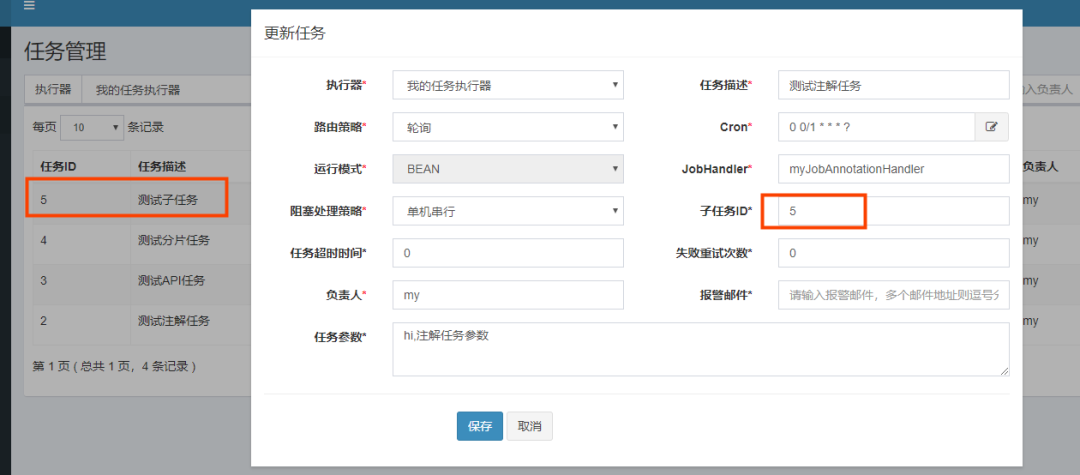This screenshot has height=475, width=1080.
Task: Focus the 失败重试次数 input field
Action: 894,253
